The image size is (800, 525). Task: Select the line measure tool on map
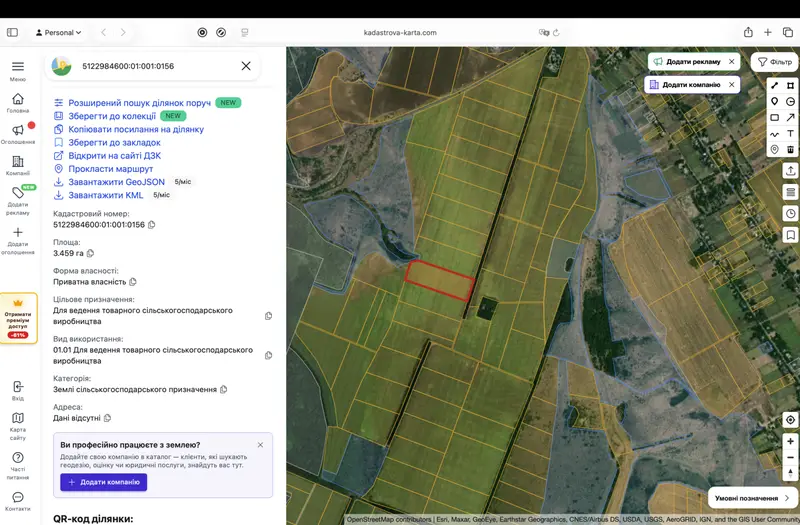[774, 86]
